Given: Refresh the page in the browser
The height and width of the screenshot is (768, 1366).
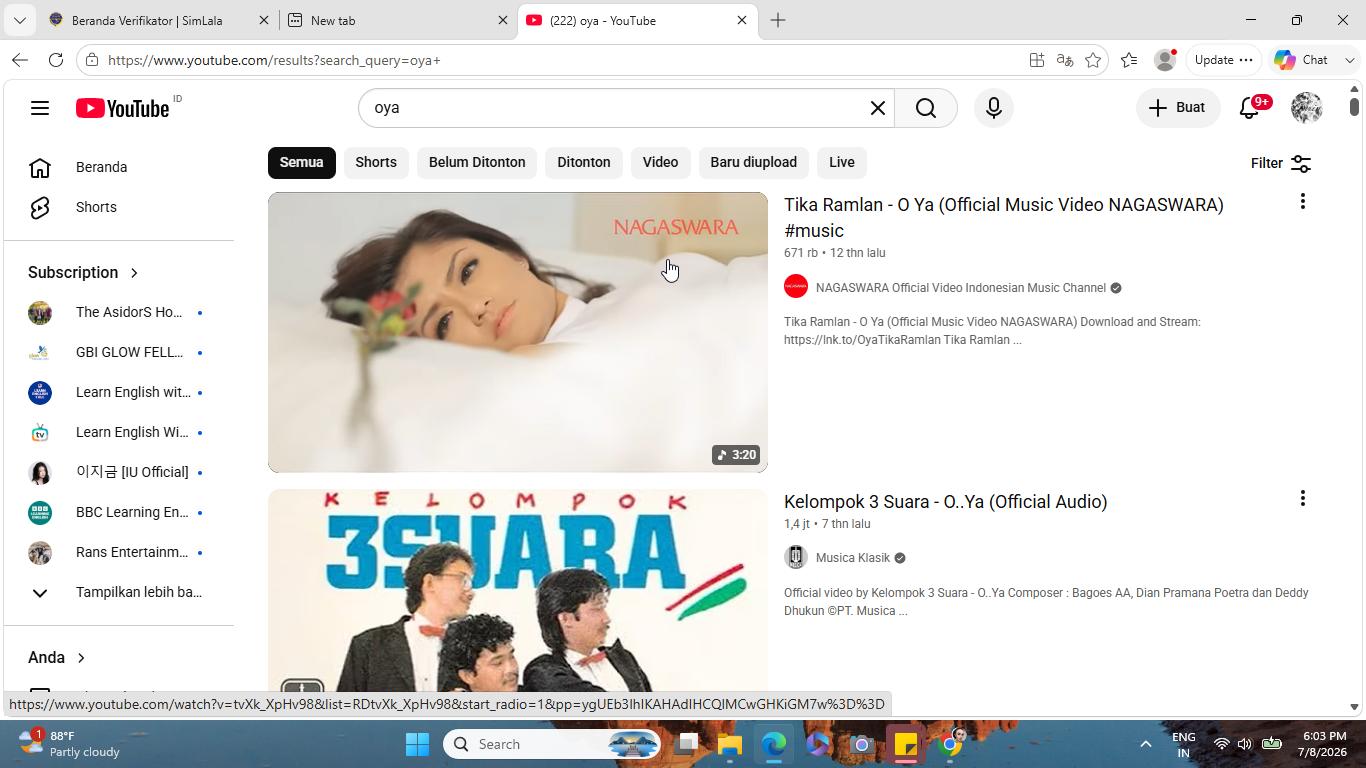Looking at the screenshot, I should 56,60.
